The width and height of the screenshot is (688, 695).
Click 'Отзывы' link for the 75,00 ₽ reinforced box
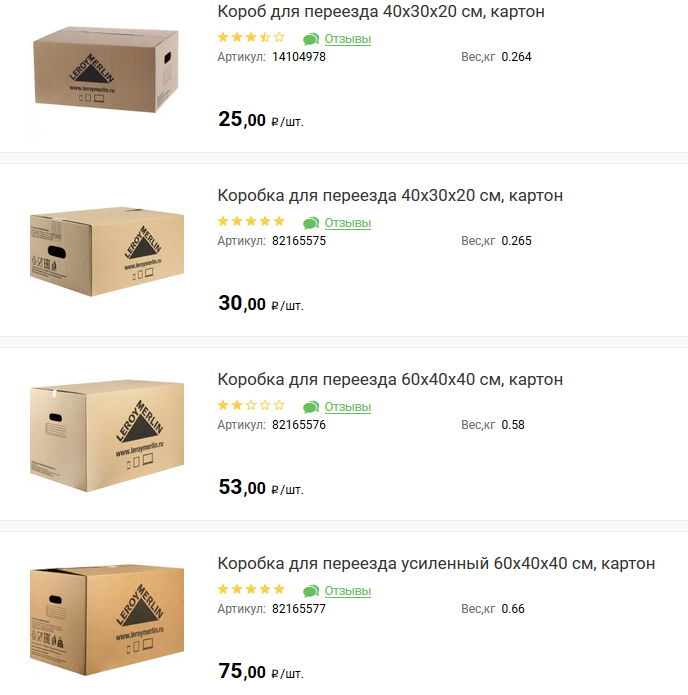point(348,591)
